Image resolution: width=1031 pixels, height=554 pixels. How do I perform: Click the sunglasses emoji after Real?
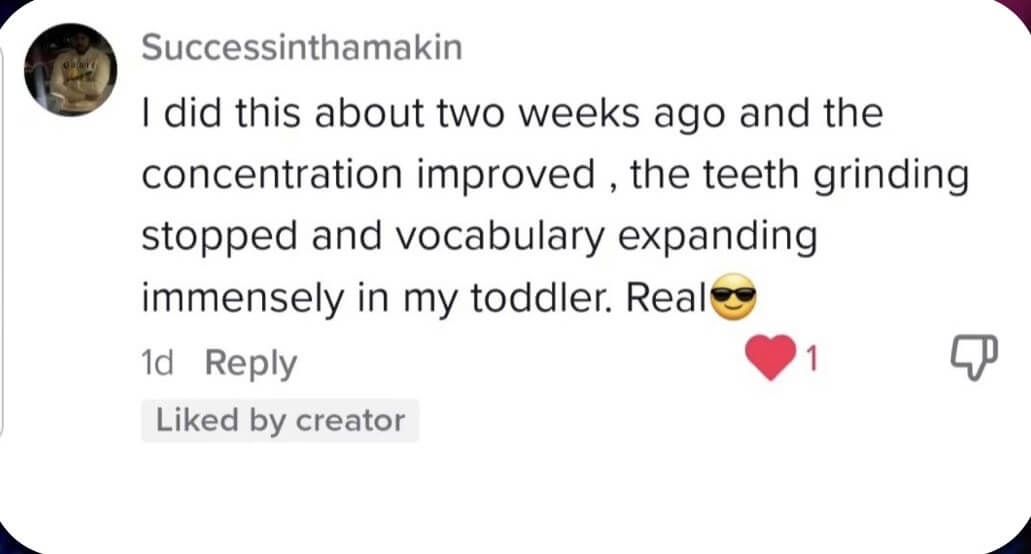[734, 298]
